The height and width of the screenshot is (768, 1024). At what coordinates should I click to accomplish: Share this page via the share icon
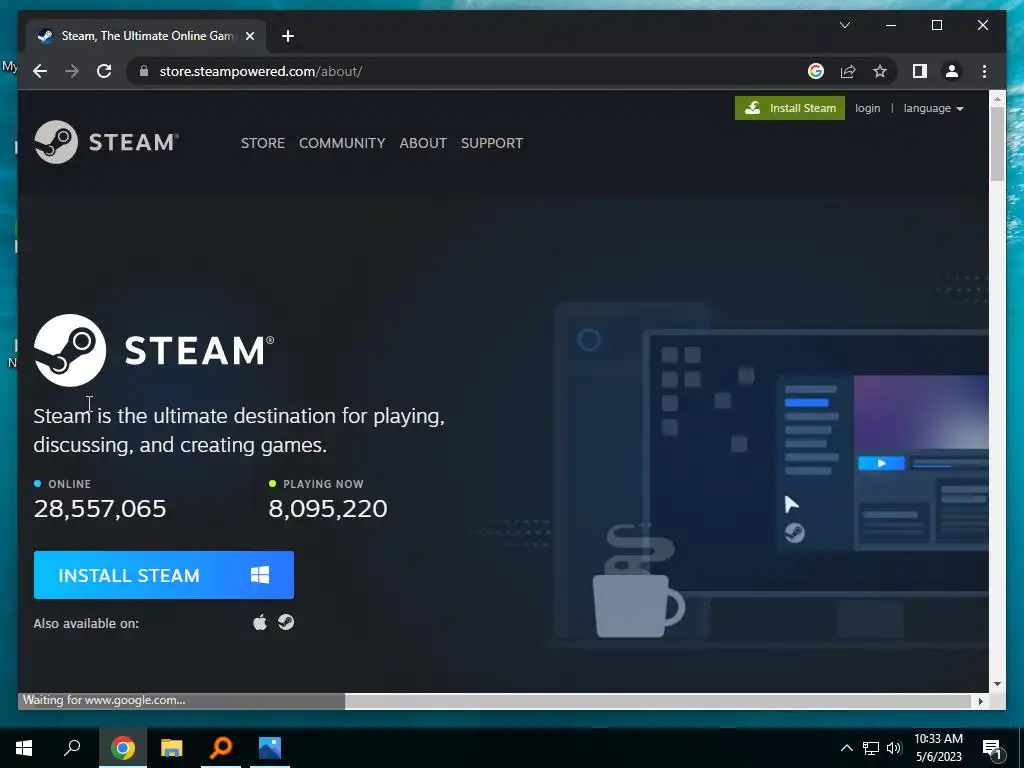point(848,71)
